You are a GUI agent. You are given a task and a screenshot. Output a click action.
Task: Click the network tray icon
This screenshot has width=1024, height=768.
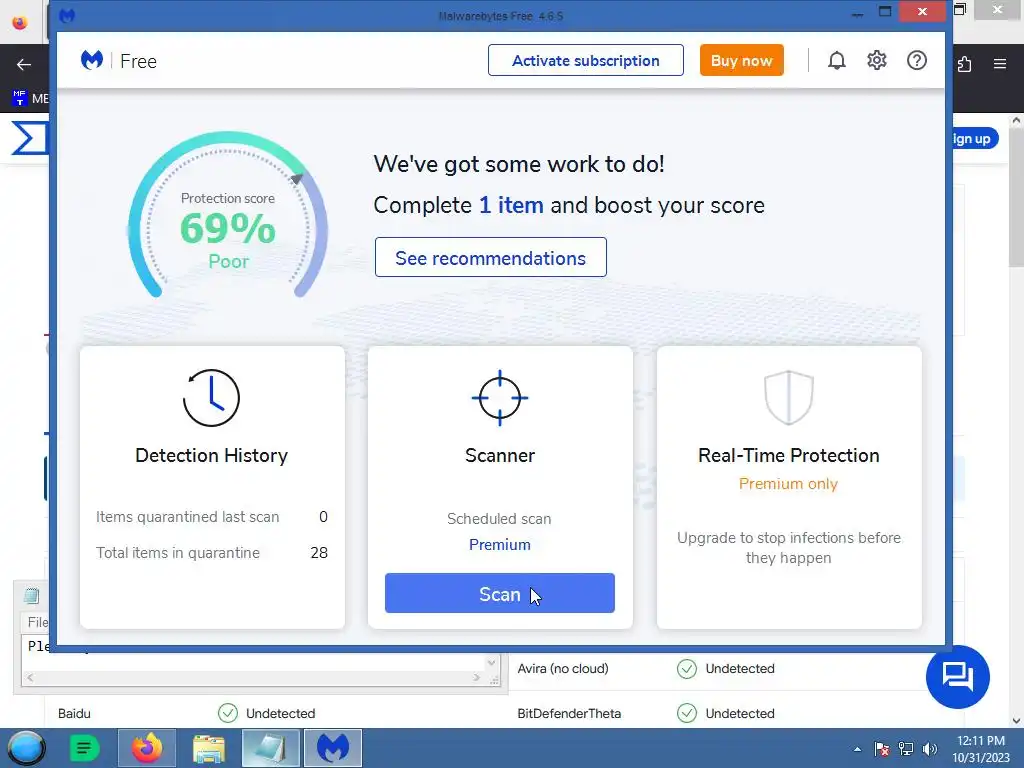[906, 749]
